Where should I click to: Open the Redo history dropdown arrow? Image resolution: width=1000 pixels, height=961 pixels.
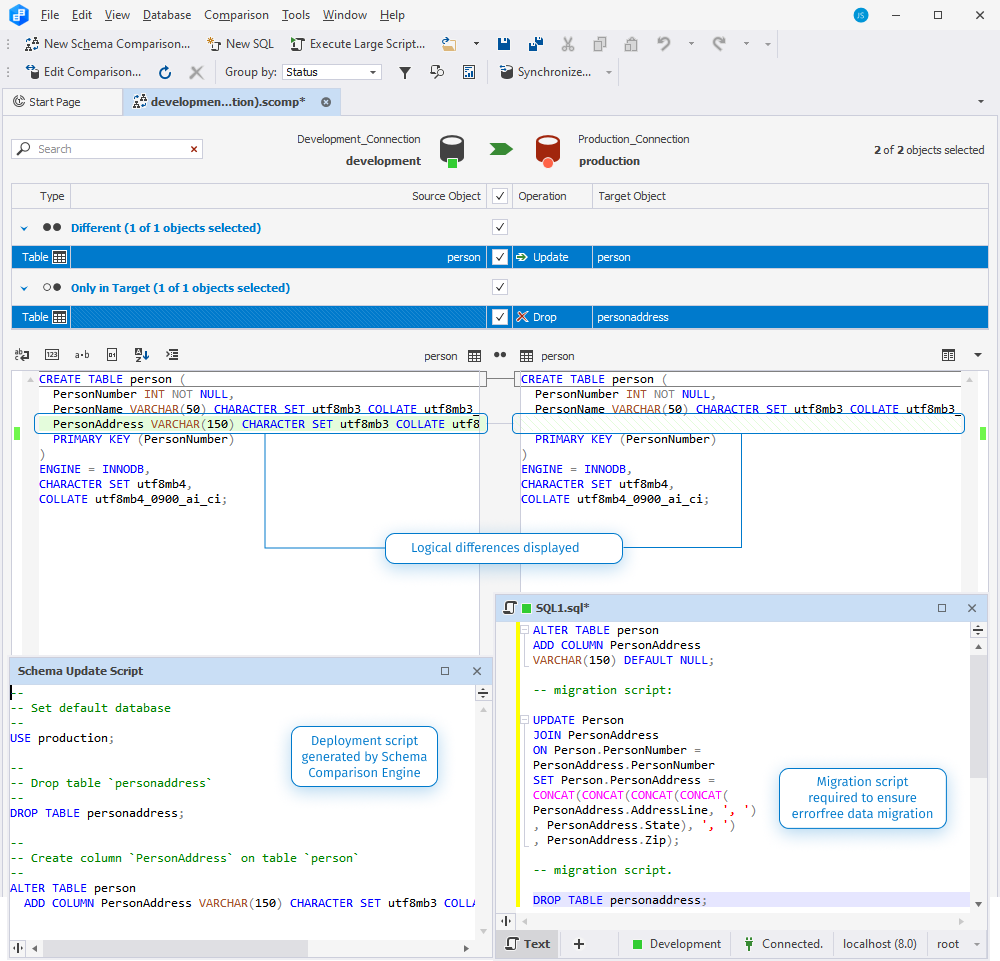point(746,44)
